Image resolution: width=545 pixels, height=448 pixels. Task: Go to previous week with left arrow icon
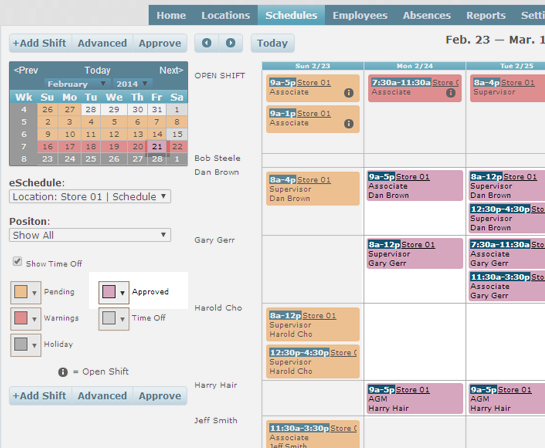(206, 43)
